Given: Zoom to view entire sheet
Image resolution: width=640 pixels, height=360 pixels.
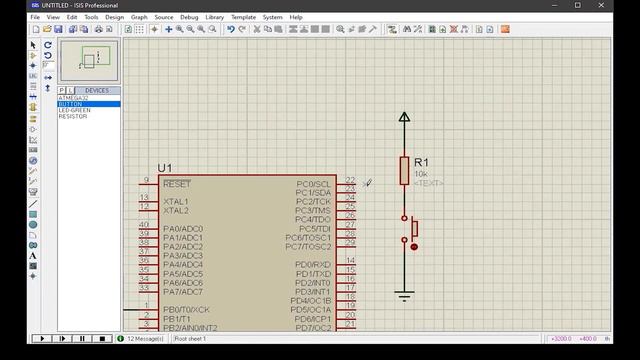Looking at the screenshot, I should (x=201, y=29).
